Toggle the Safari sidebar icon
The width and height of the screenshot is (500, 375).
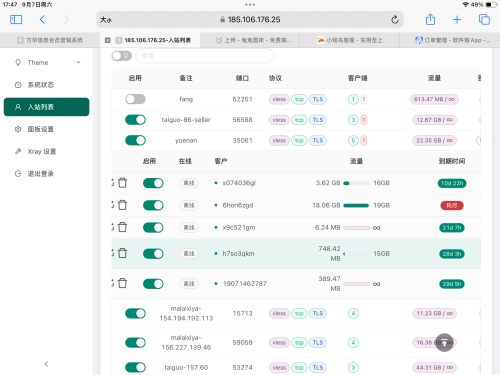(x=16, y=20)
